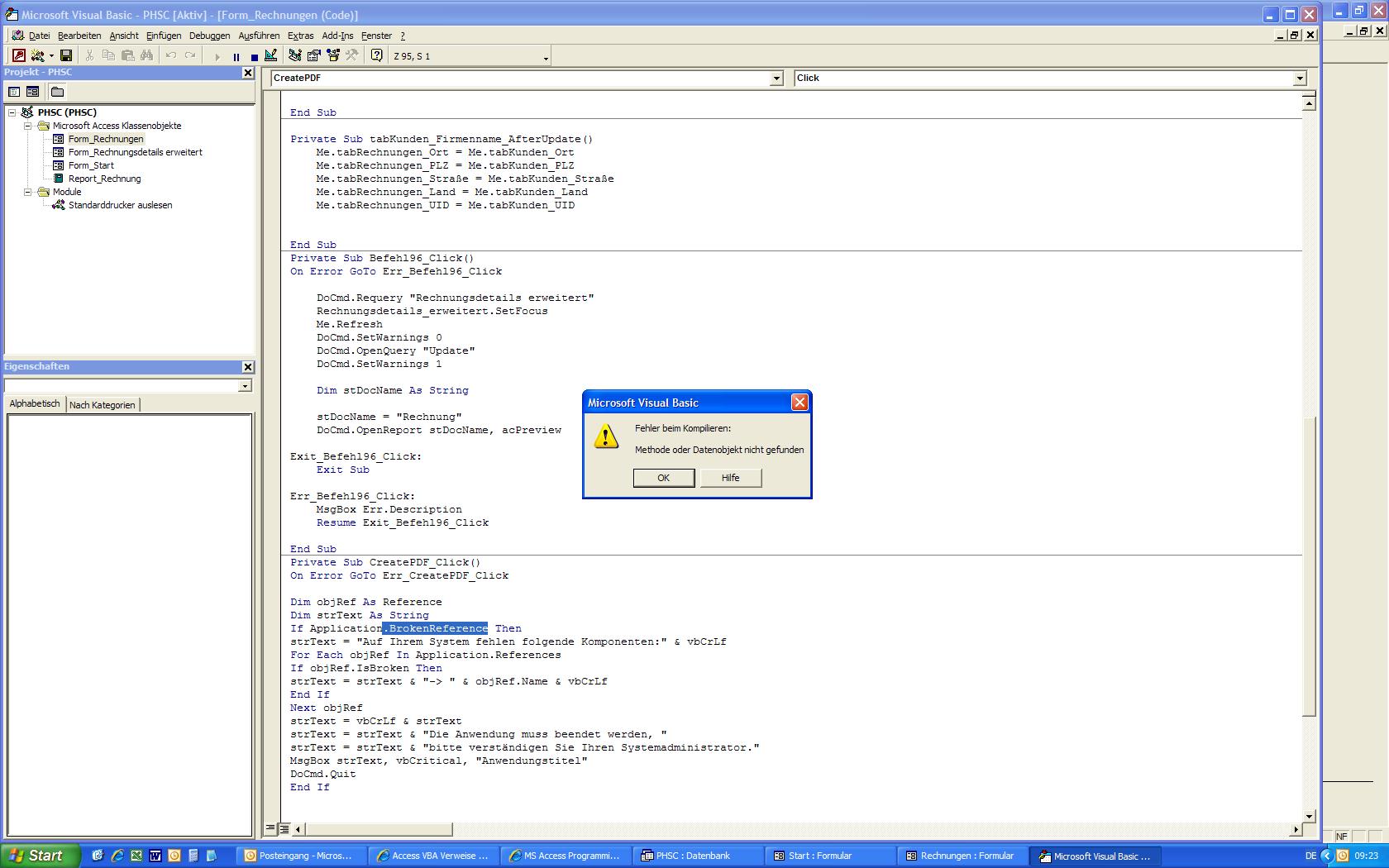Click Hilfe in compile error dialog

[731, 478]
